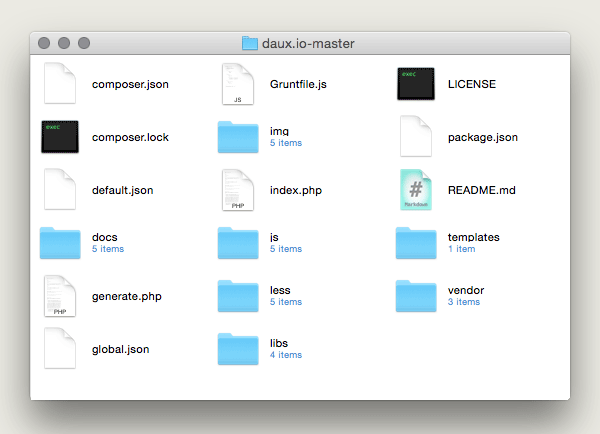Select the docs folder icon
Screen dimensions: 600x434
pyautogui.click(x=60, y=243)
